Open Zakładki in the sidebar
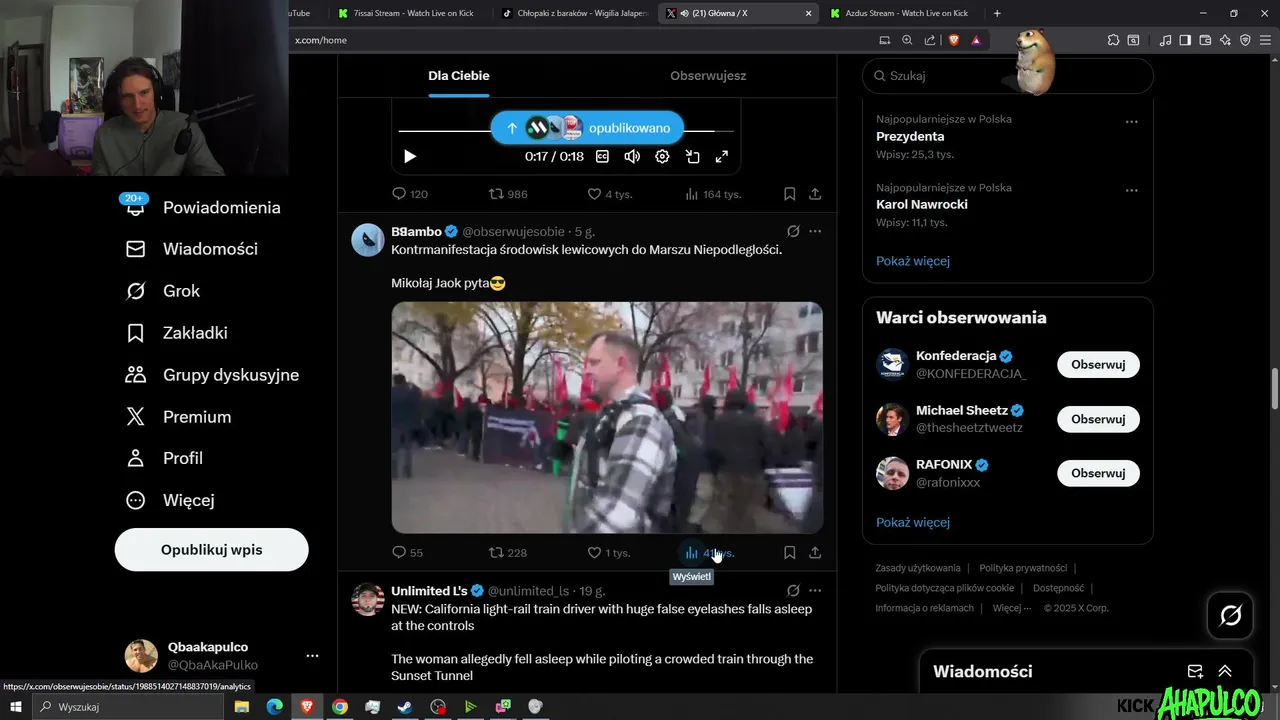 177,333
